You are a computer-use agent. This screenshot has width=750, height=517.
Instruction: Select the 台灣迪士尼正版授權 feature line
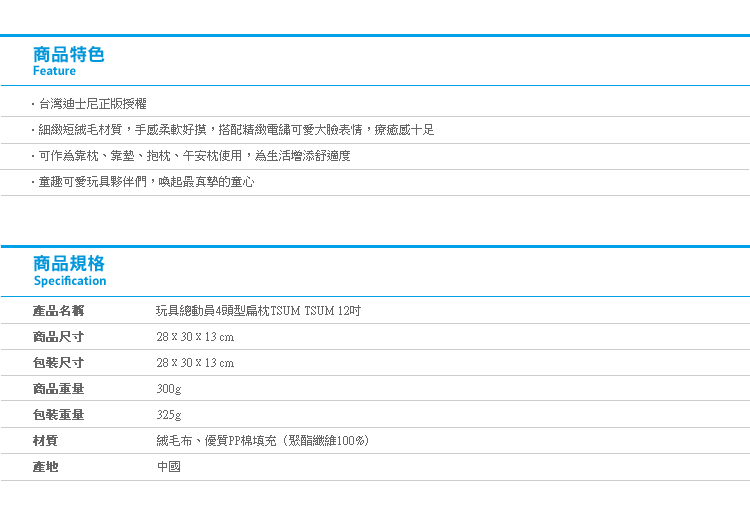[x=92, y=104]
